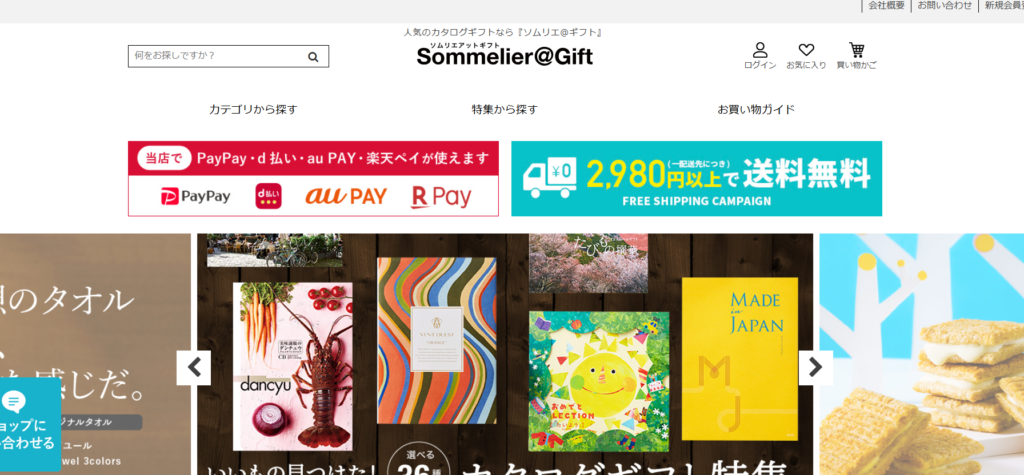Expand お買い物ガイド menu
1024x475 pixels.
[756, 110]
